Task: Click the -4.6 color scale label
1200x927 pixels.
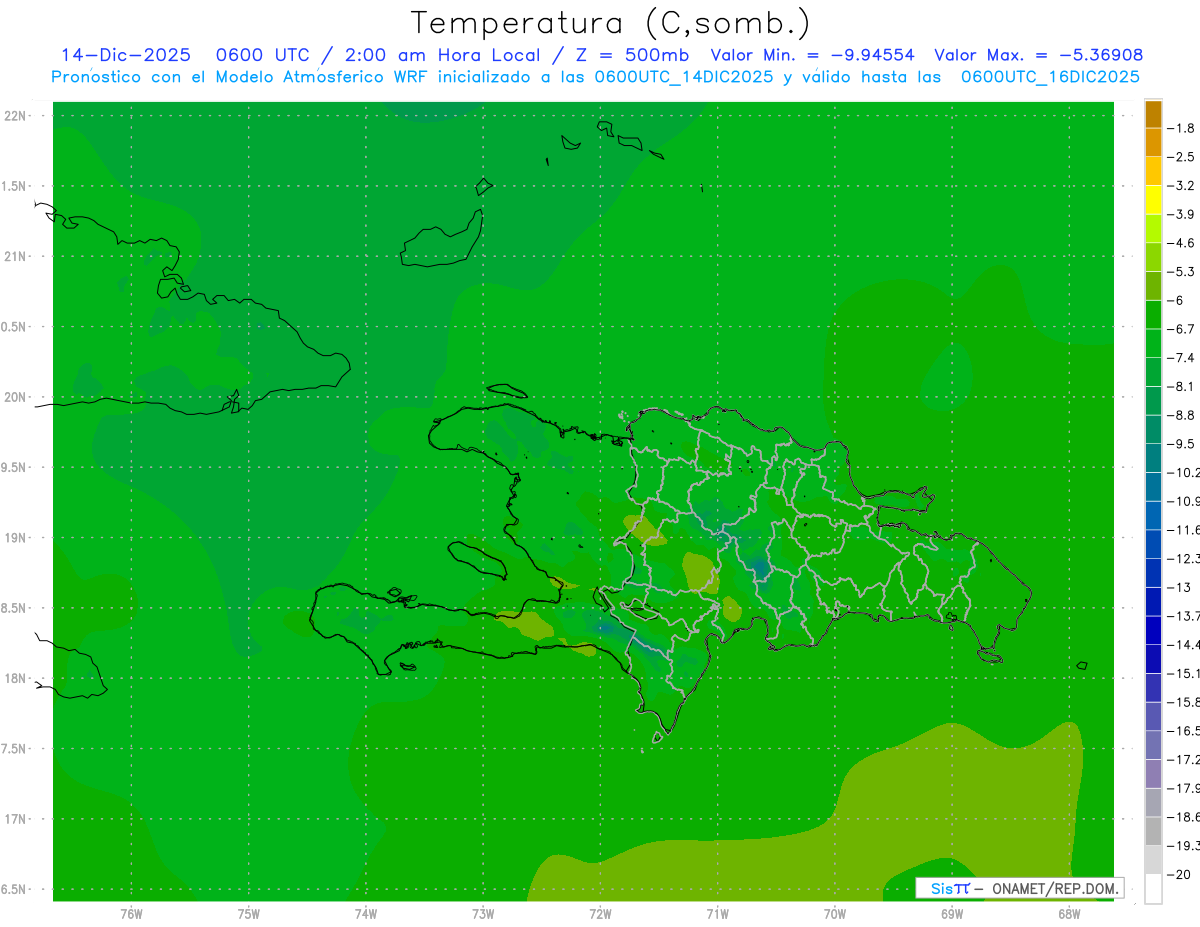Action: pos(1181,243)
